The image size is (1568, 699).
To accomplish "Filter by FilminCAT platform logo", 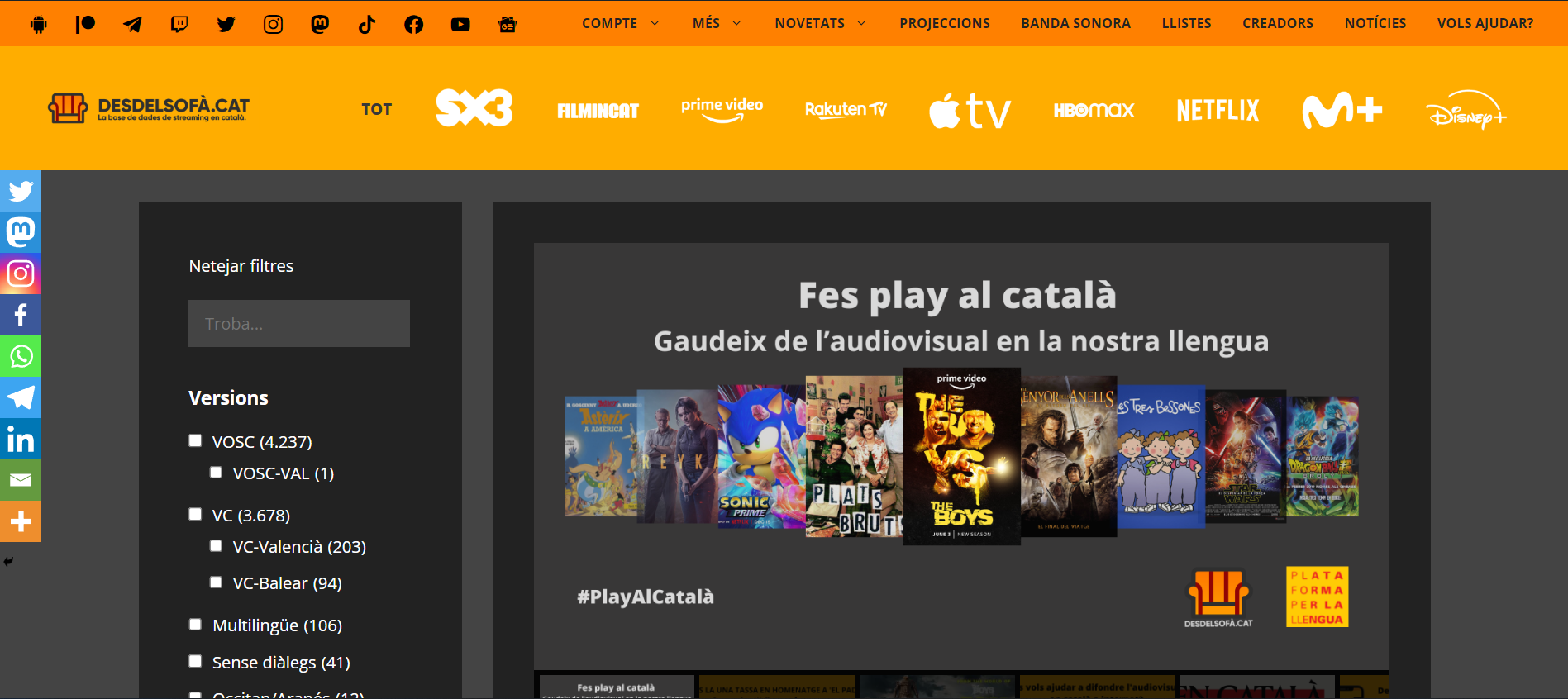I will 598,111.
